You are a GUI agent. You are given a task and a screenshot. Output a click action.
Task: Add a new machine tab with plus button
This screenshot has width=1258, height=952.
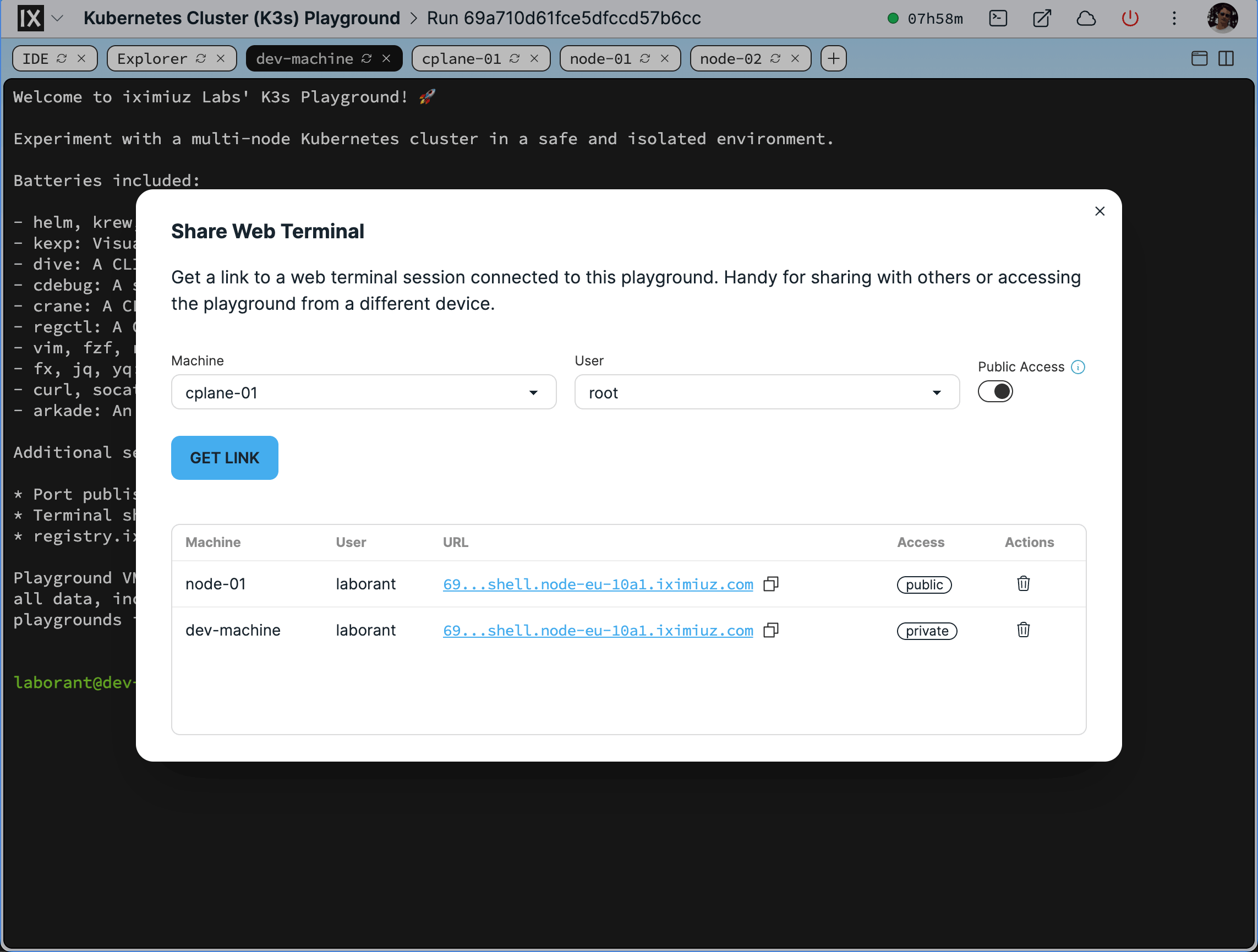coord(833,58)
